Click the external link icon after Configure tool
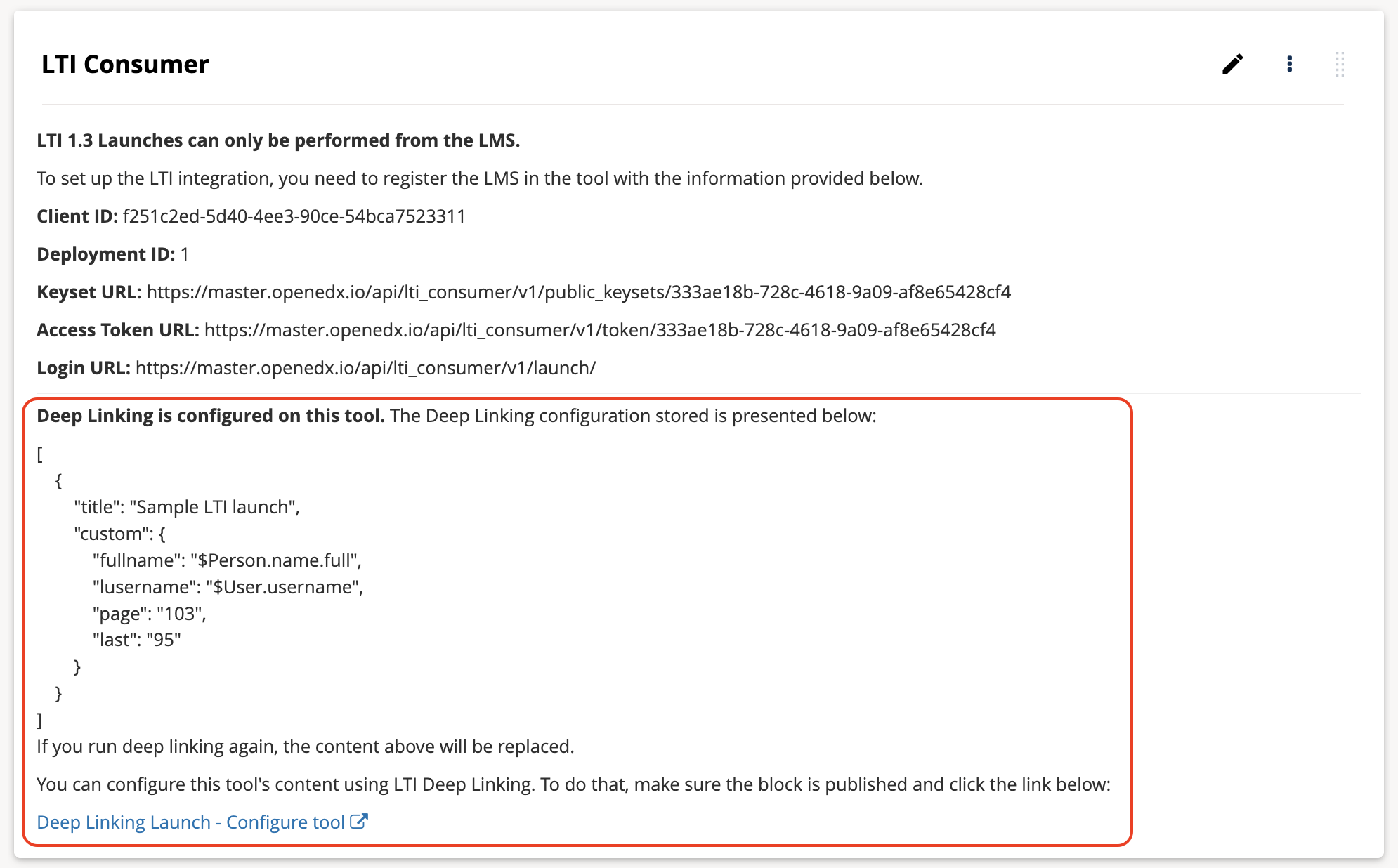Image resolution: width=1398 pixels, height=868 pixels. pyautogui.click(x=359, y=821)
